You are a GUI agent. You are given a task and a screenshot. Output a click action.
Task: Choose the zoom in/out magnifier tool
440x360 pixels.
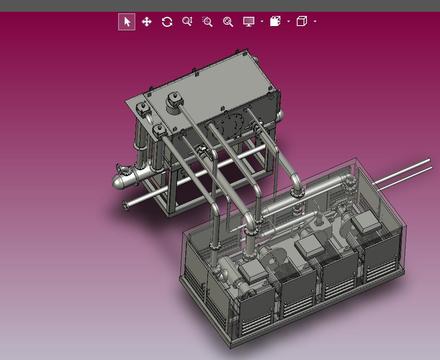(187, 22)
